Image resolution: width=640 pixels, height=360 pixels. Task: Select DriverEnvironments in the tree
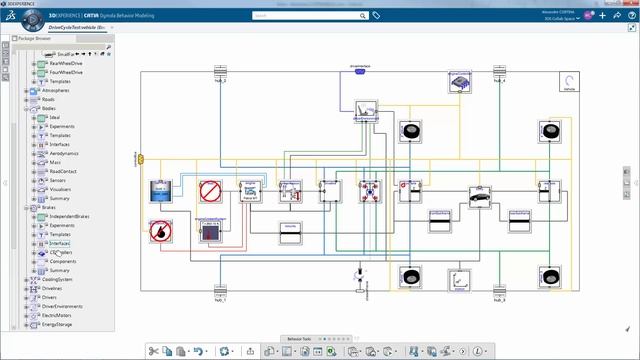click(x=62, y=307)
